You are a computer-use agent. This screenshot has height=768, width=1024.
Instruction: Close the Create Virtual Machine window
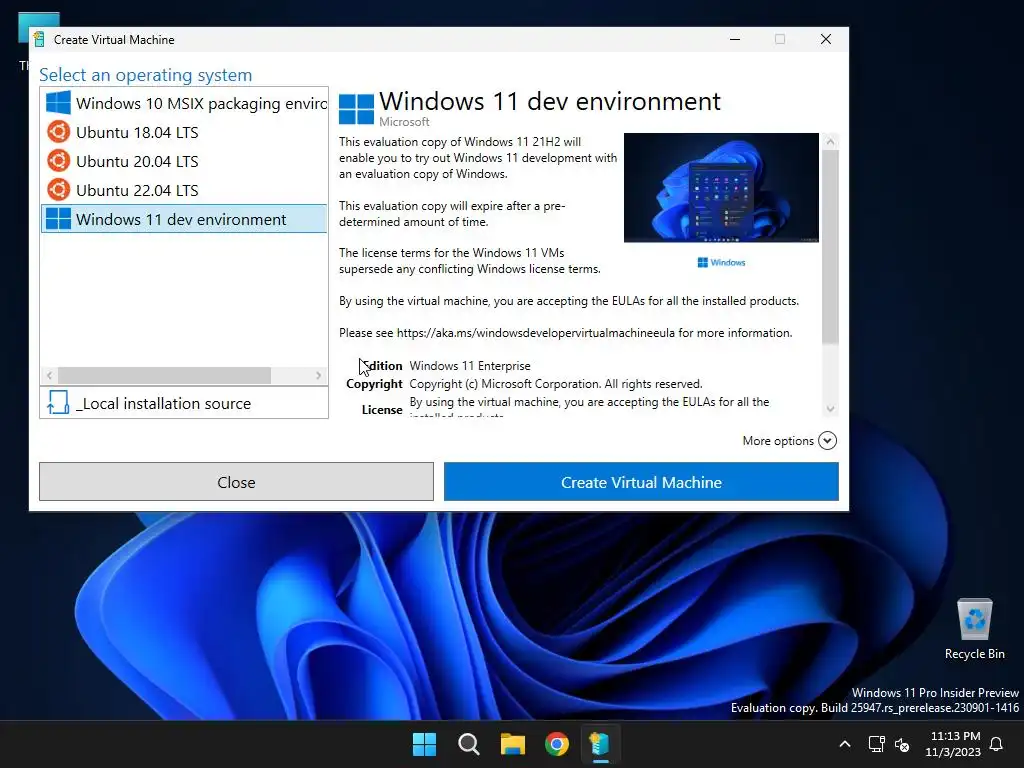pos(825,39)
